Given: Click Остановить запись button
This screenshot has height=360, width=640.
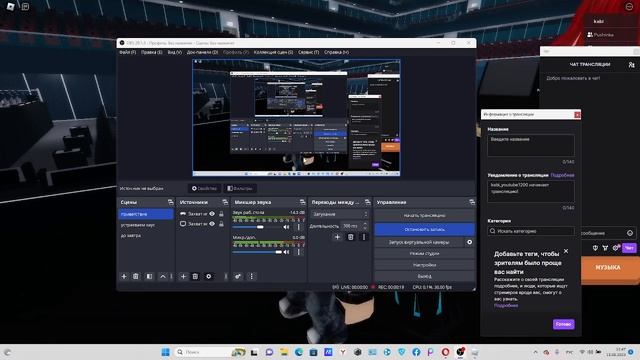Looking at the screenshot, I should click(424, 229).
